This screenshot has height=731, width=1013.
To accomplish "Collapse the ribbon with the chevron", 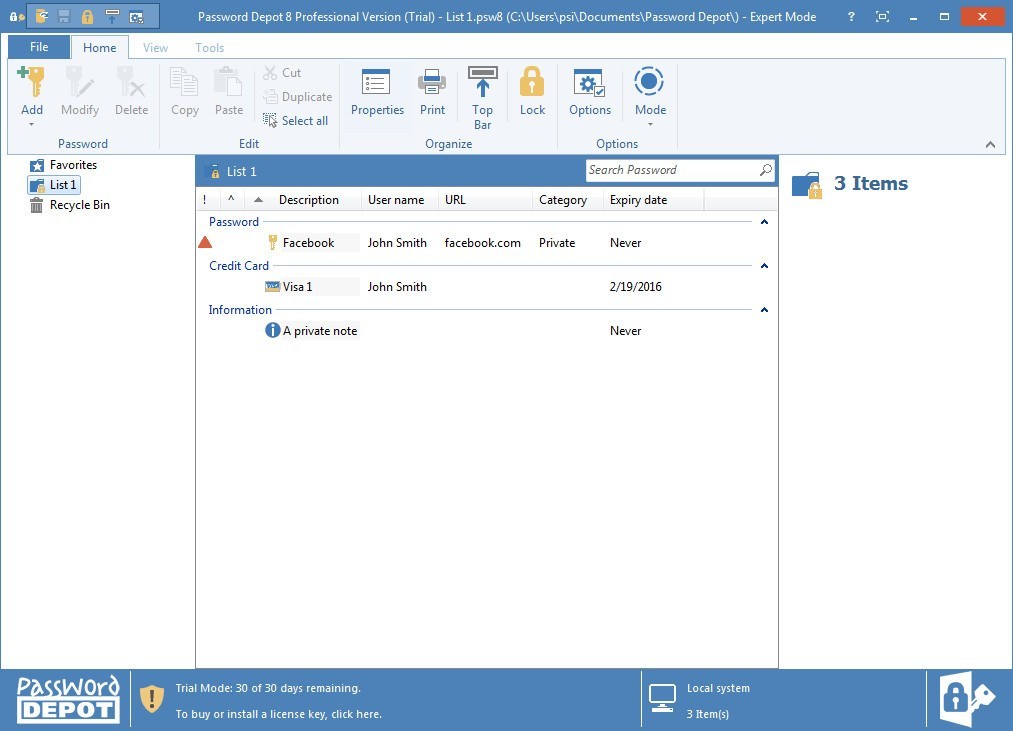I will click(x=990, y=143).
